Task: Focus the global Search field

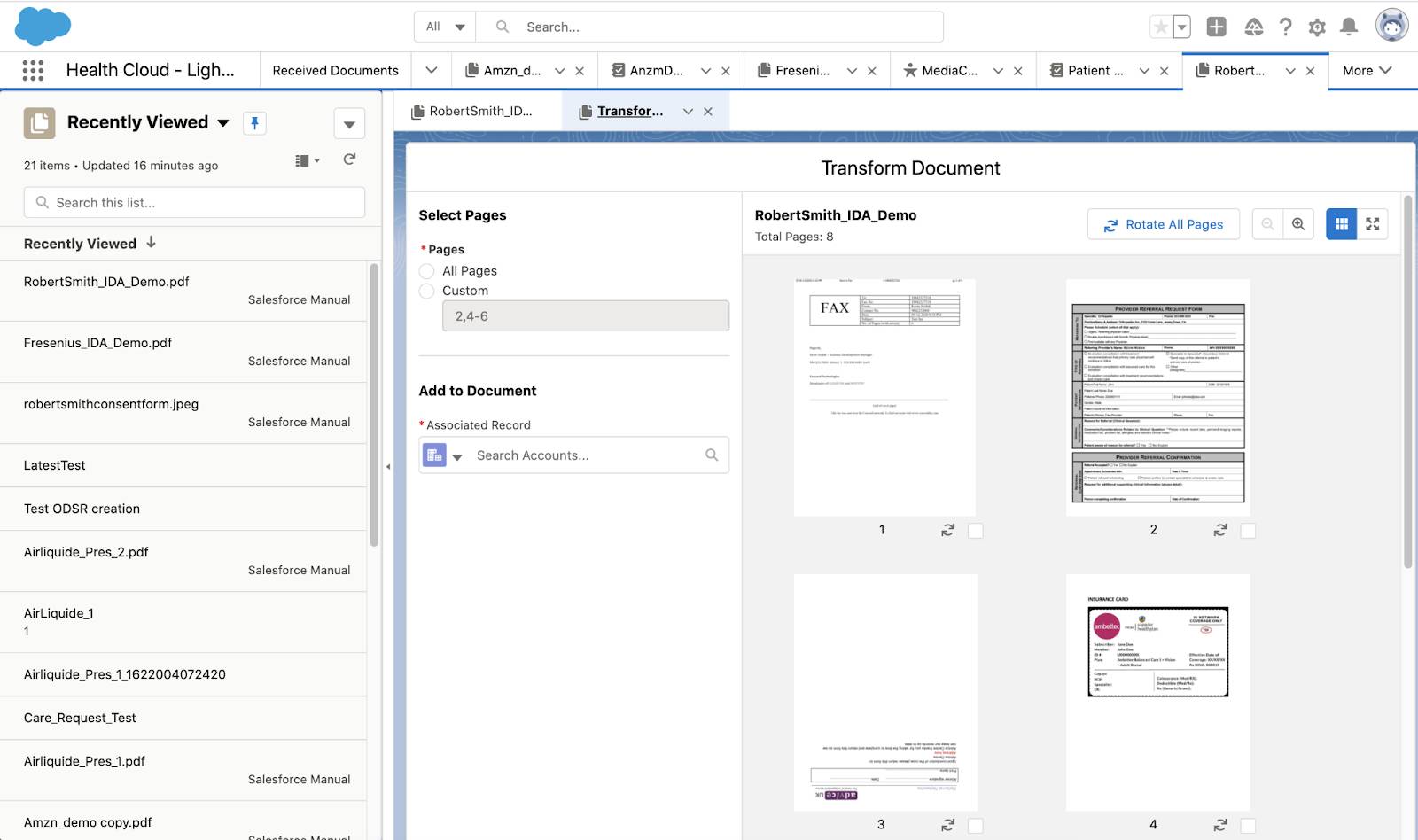Action: pyautogui.click(x=710, y=27)
